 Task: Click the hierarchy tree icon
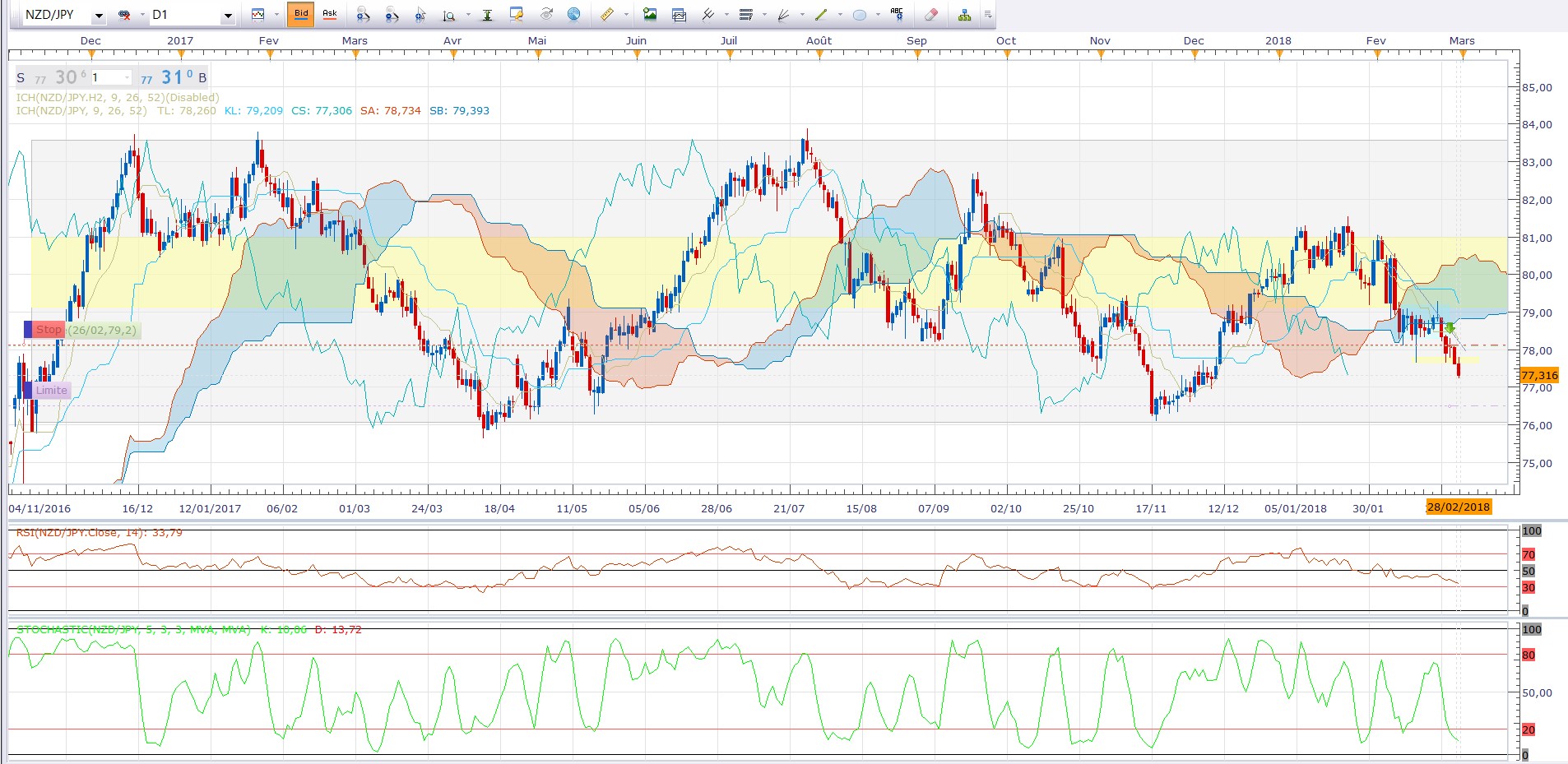coord(964,15)
